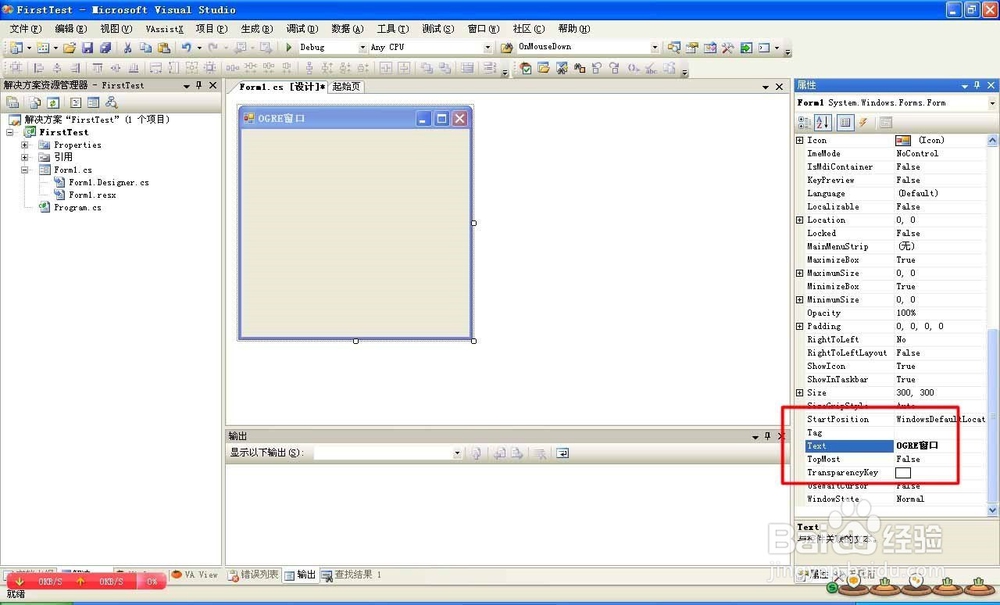Screen dimensions: 1000x605
Task: Click Clear All output icon in Output panel
Action: click(x=540, y=453)
